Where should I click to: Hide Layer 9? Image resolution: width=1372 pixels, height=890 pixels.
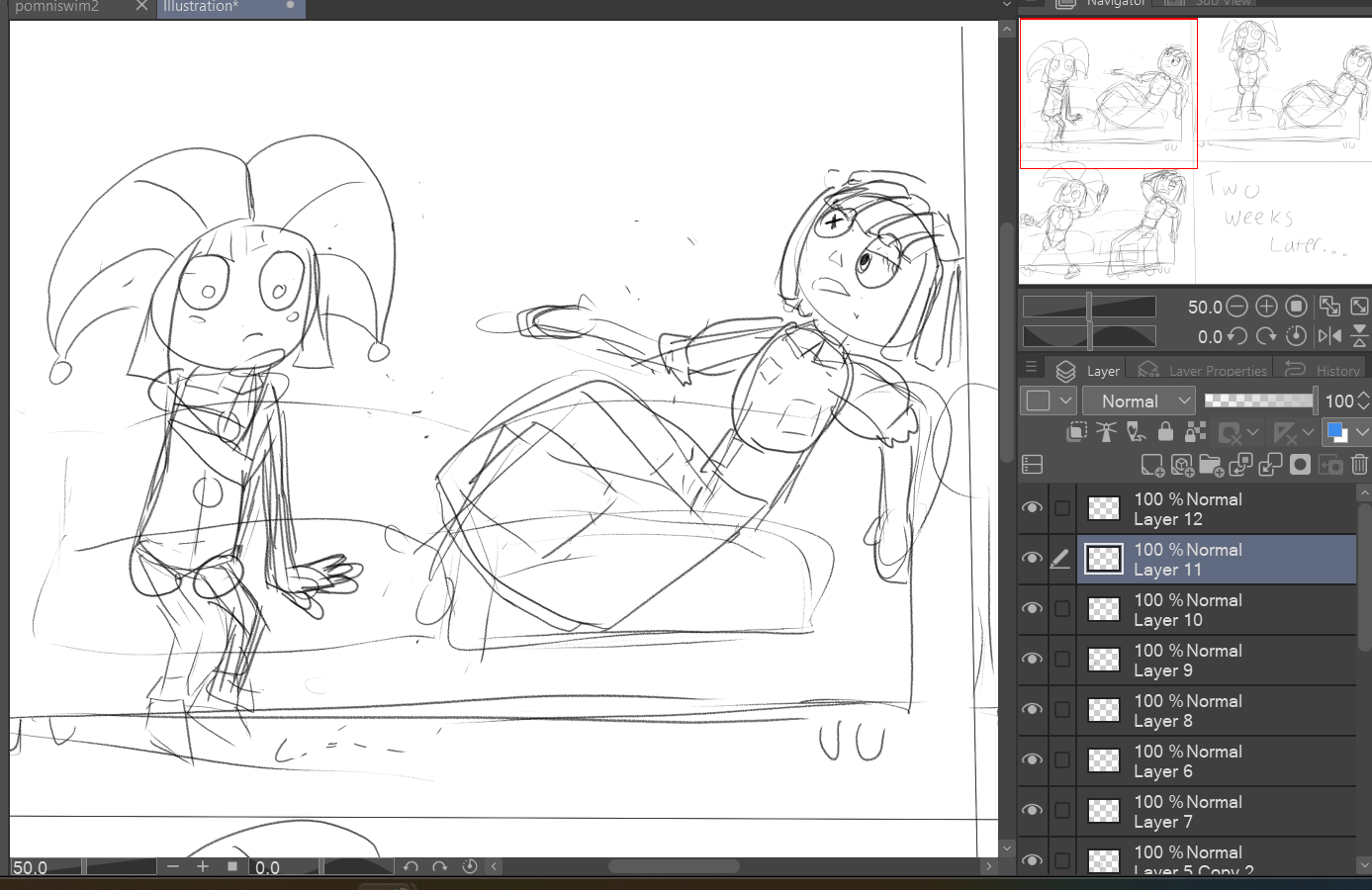[1032, 660]
